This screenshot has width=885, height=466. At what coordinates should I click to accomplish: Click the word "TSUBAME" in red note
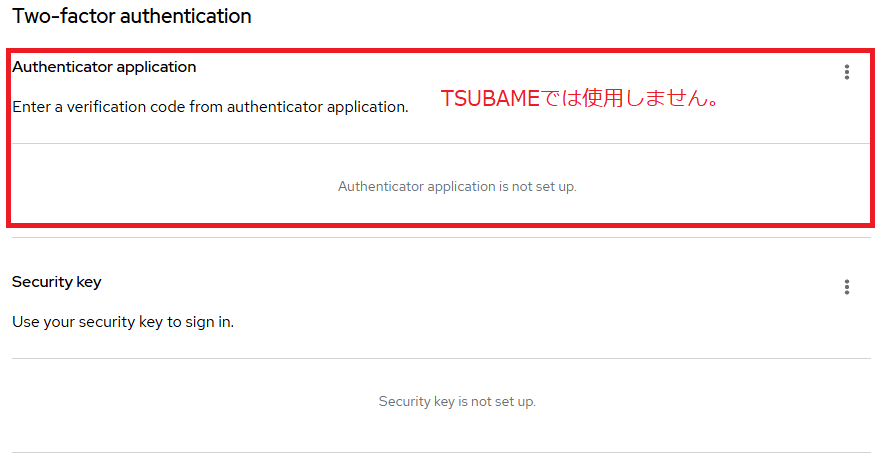pyautogui.click(x=490, y=100)
